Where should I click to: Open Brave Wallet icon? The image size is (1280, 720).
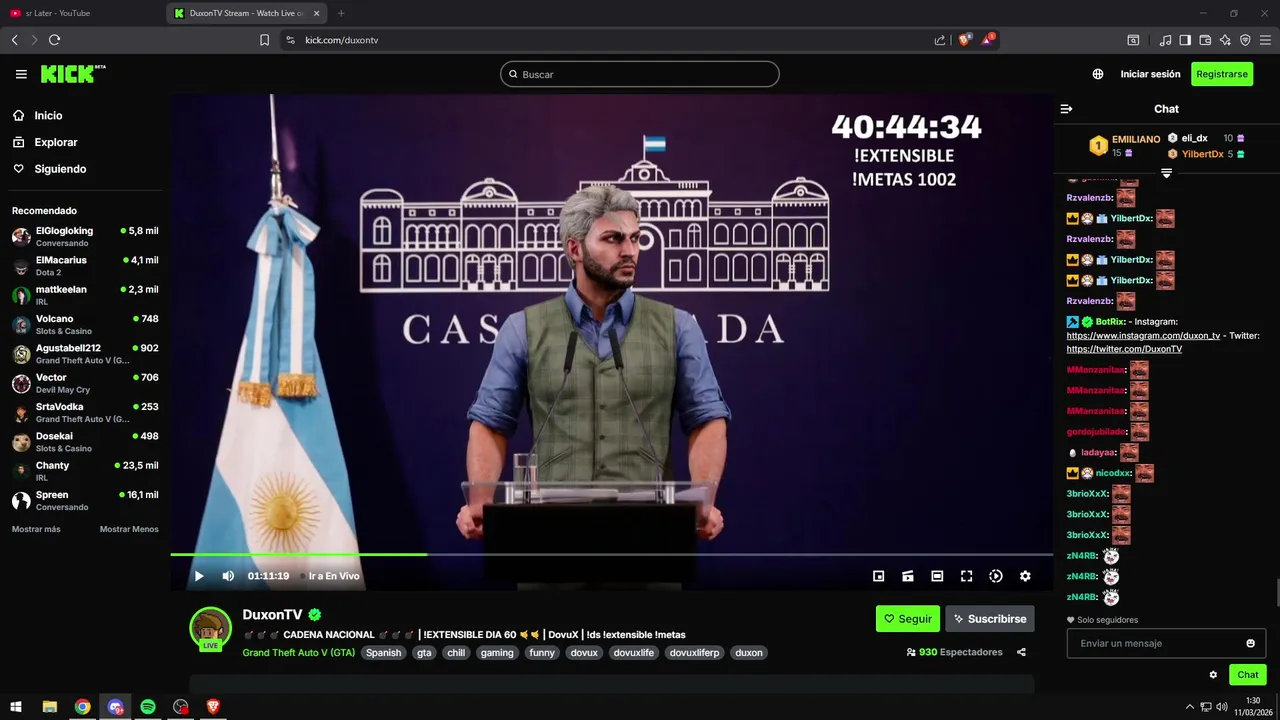(1205, 40)
